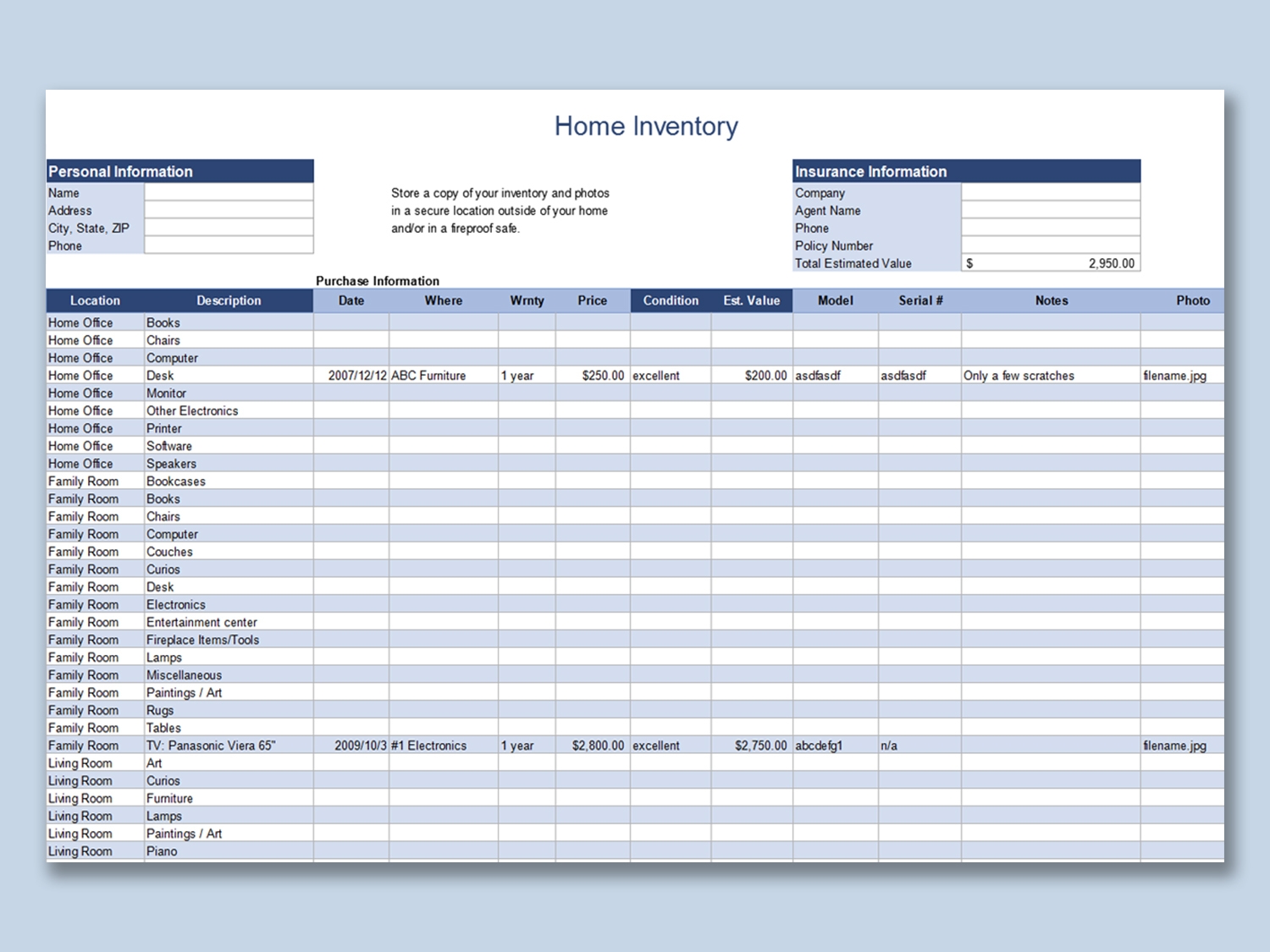Click the Address input field
1270x952 pixels.
[227, 210]
